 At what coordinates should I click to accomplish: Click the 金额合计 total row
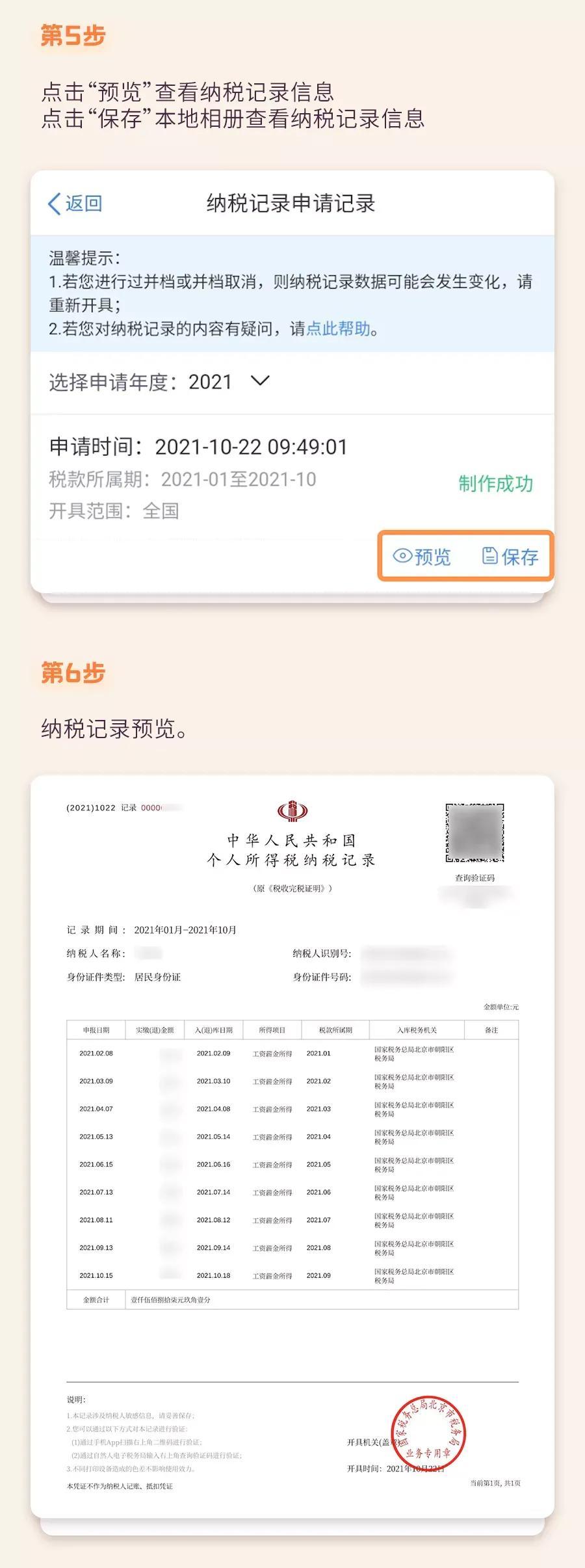(x=292, y=1299)
